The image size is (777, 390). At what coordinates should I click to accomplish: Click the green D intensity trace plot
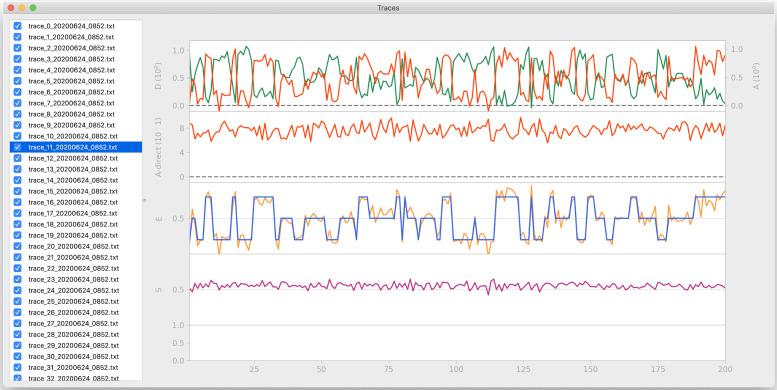(457, 76)
